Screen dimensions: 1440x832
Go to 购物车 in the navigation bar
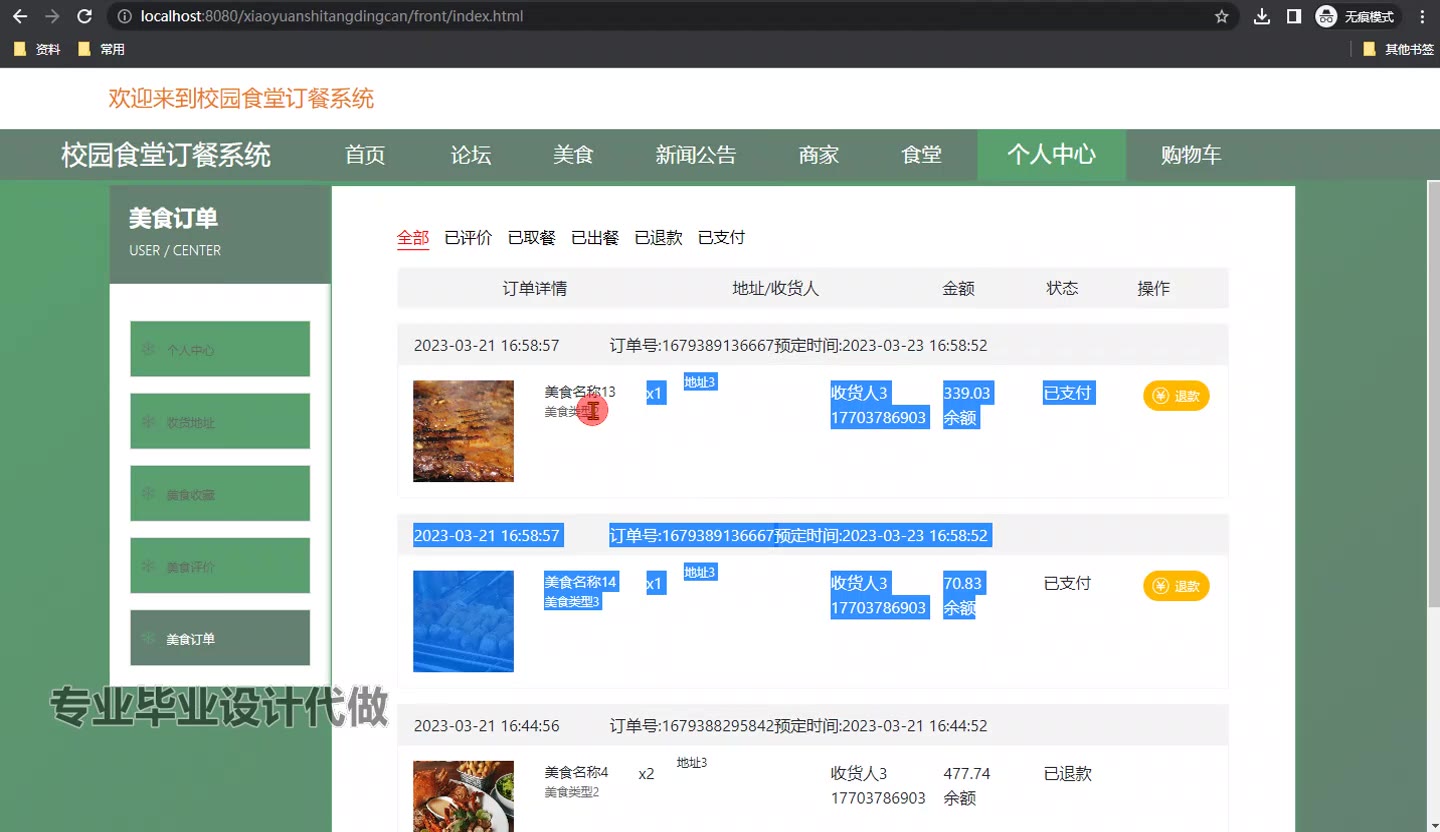(1190, 155)
